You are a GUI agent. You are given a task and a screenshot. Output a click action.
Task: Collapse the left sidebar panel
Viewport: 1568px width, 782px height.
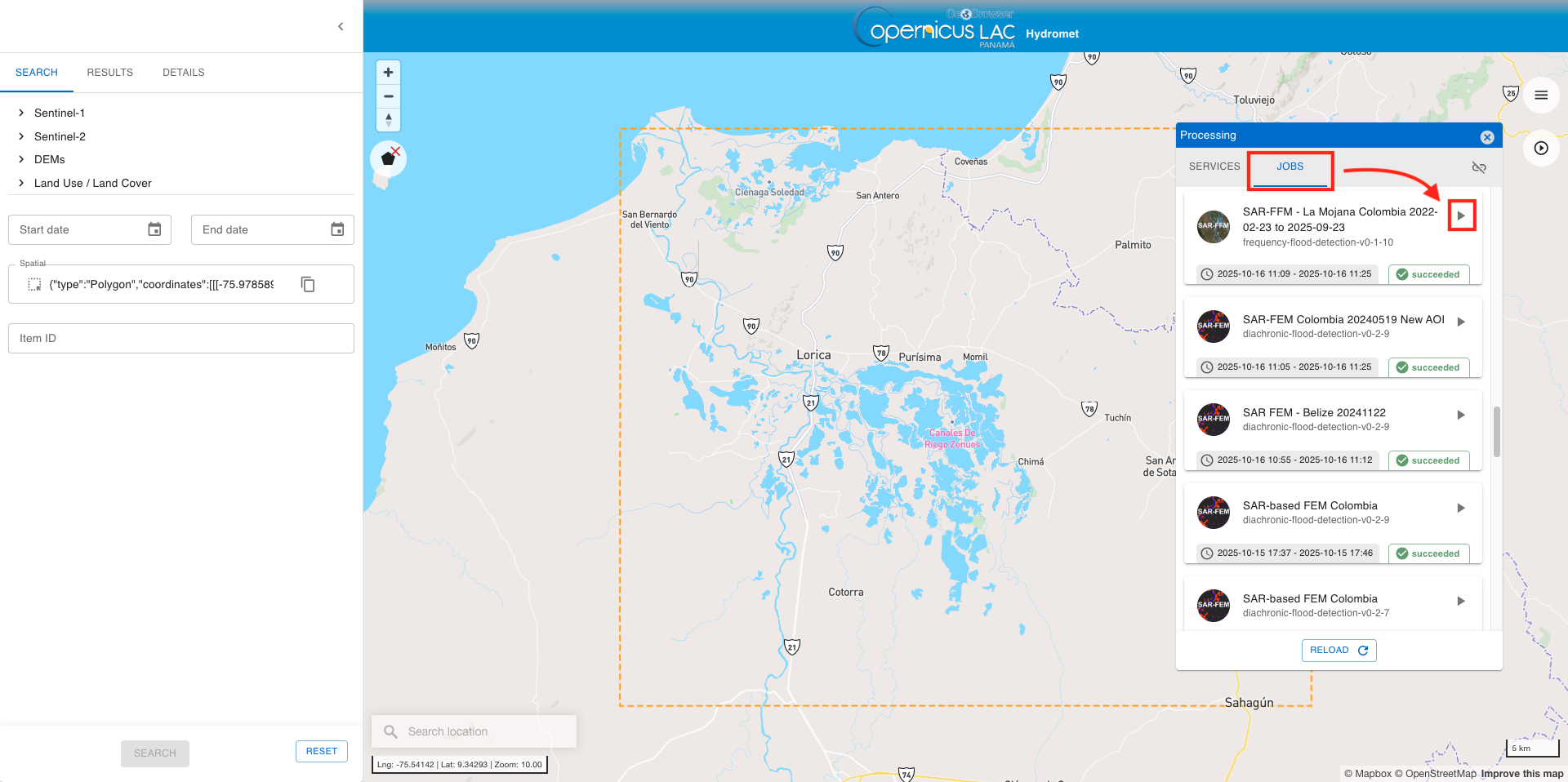(x=341, y=27)
